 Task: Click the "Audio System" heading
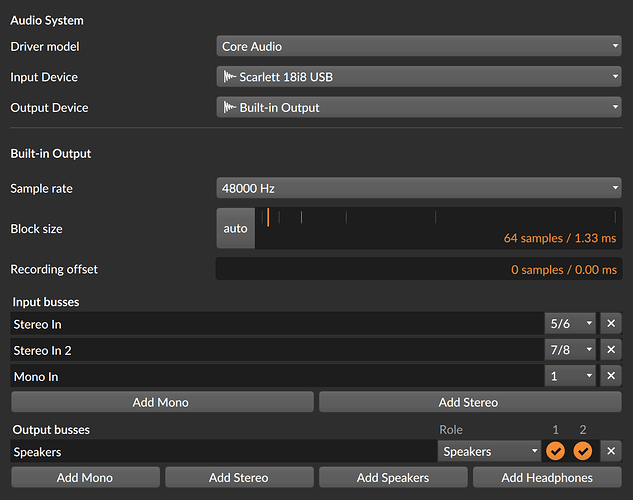[47, 20]
